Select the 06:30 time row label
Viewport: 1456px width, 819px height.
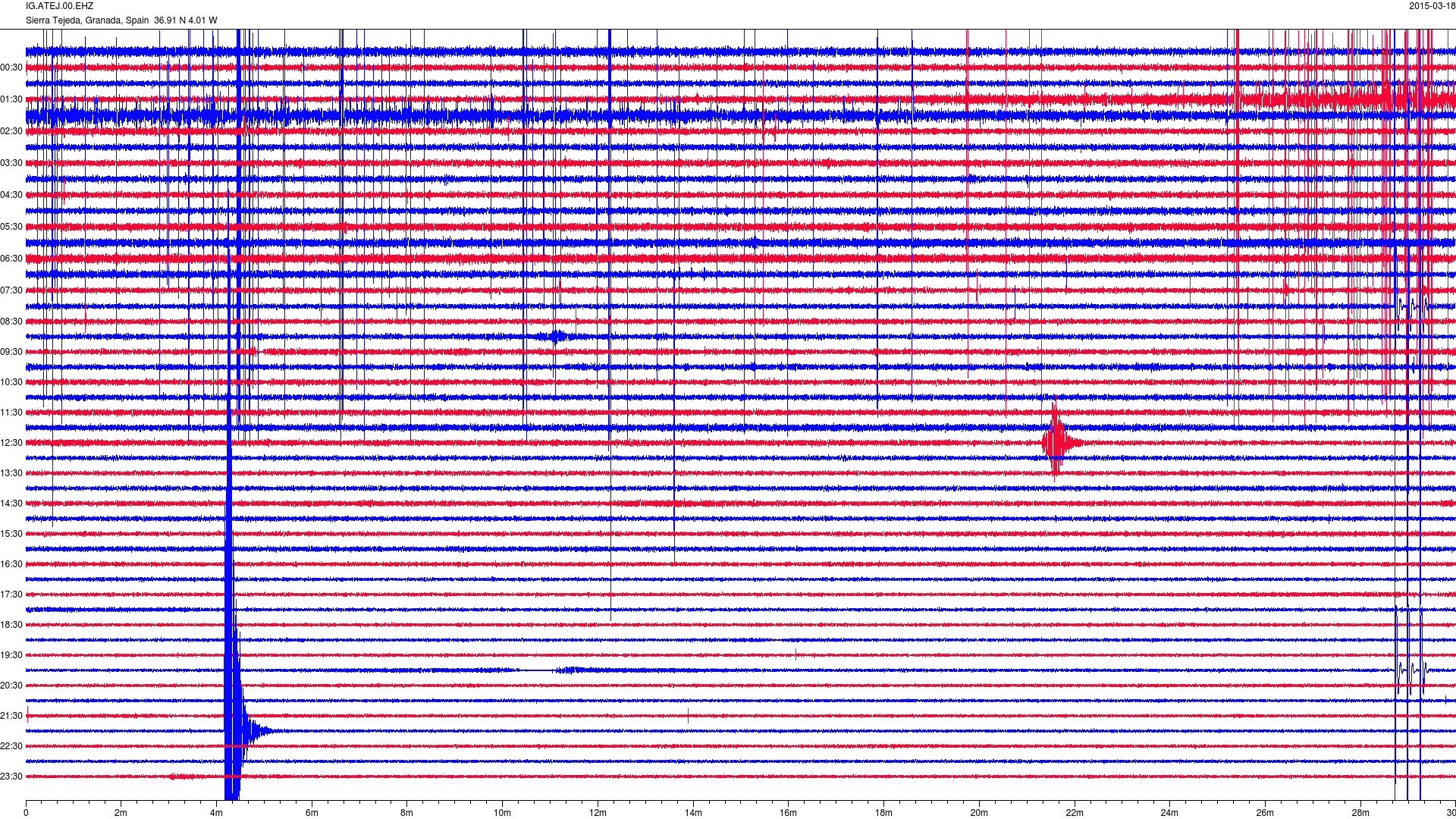11,259
